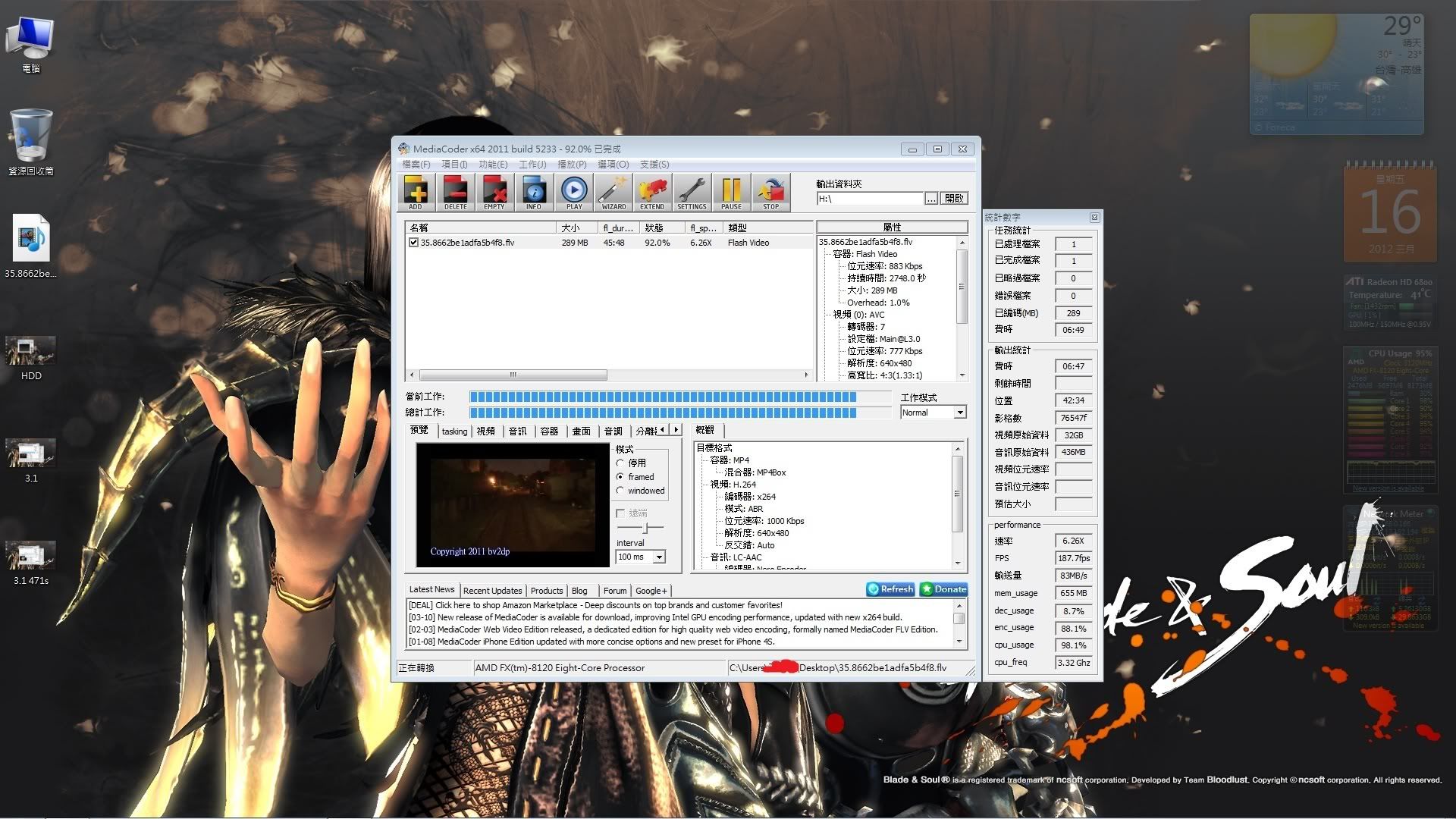
Task: Select the 3.1 desktop icon
Action: pos(31,460)
